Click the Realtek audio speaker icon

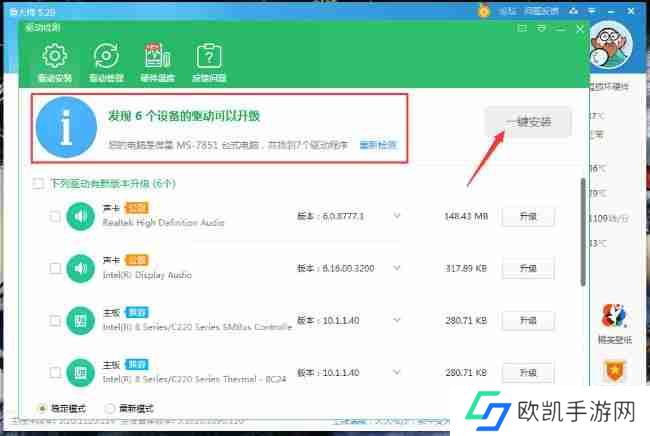(x=80, y=216)
